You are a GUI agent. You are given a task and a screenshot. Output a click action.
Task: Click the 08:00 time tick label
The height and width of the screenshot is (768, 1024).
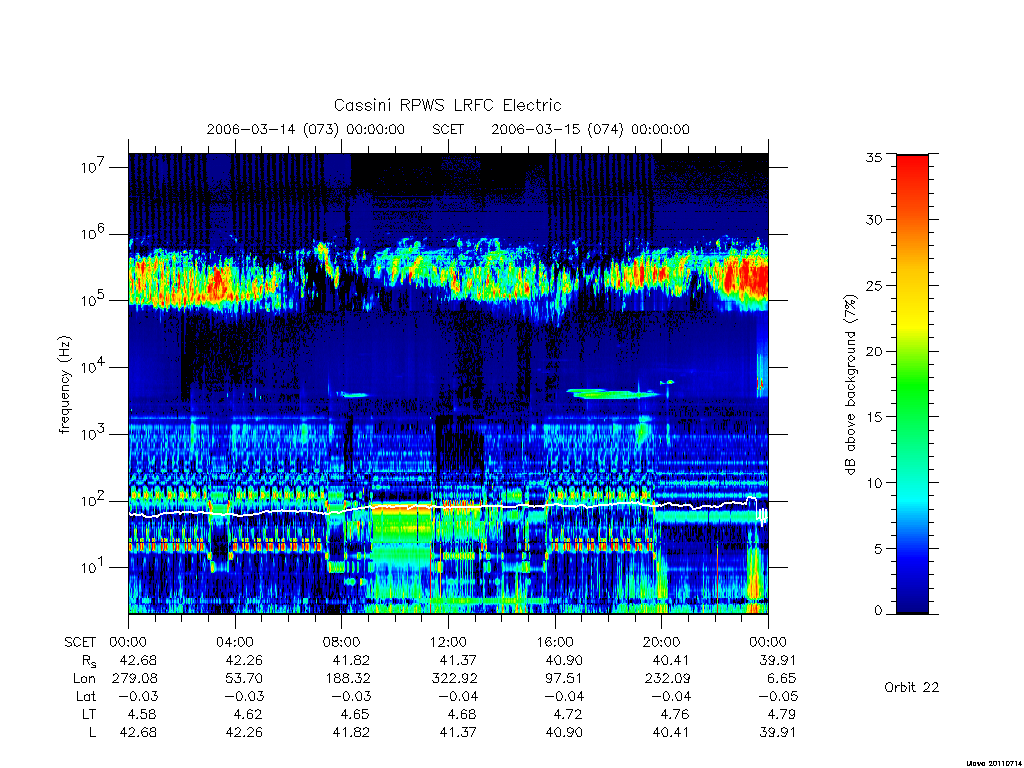(x=342, y=643)
